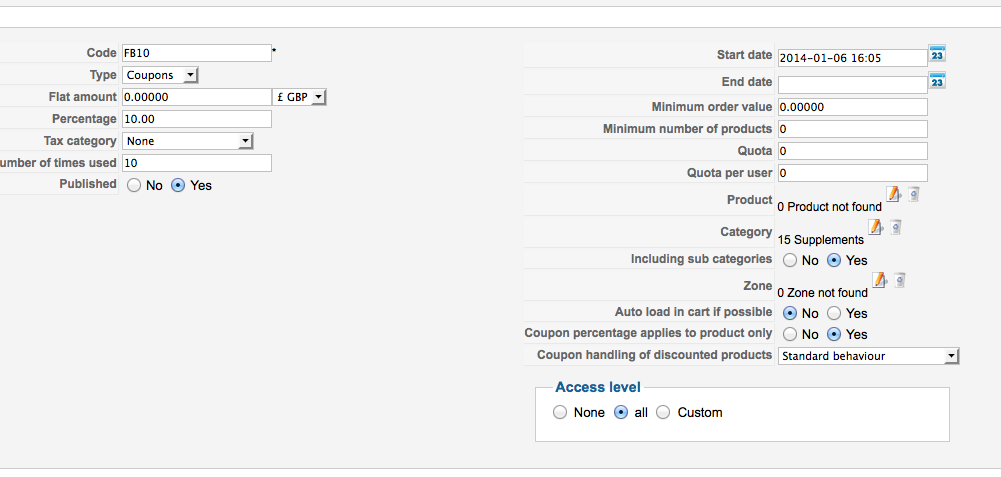The image size is (1001, 477).
Task: Click the edit icon for Zone
Action: click(879, 280)
